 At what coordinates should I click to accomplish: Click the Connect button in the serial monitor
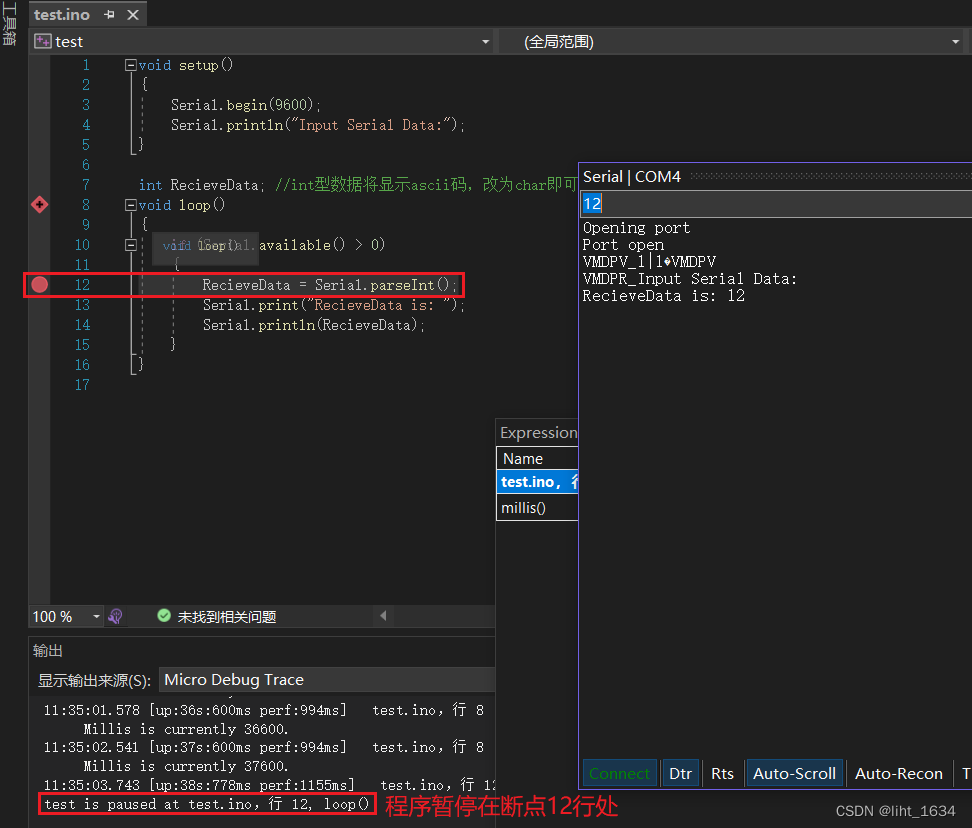click(619, 772)
